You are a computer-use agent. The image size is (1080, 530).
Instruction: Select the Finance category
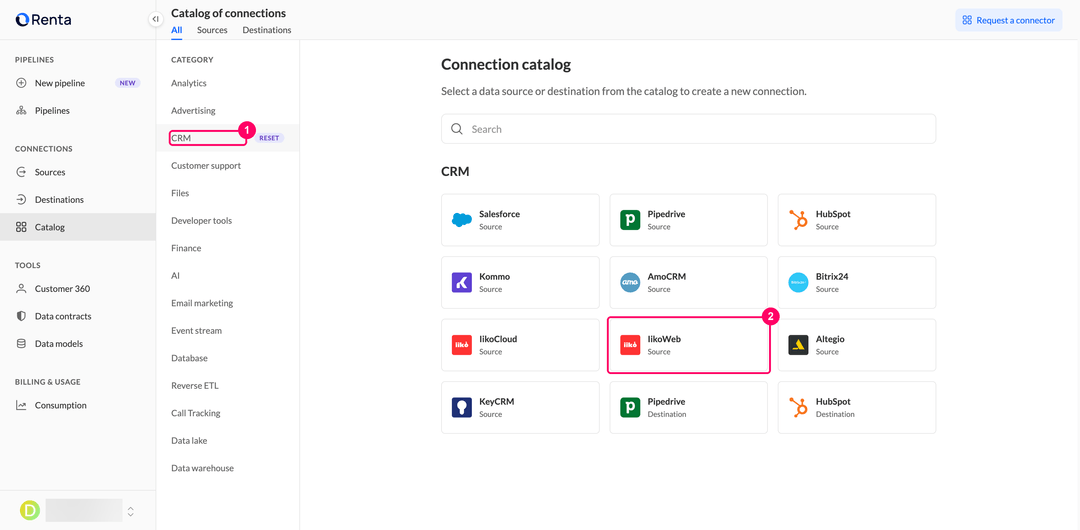(186, 248)
